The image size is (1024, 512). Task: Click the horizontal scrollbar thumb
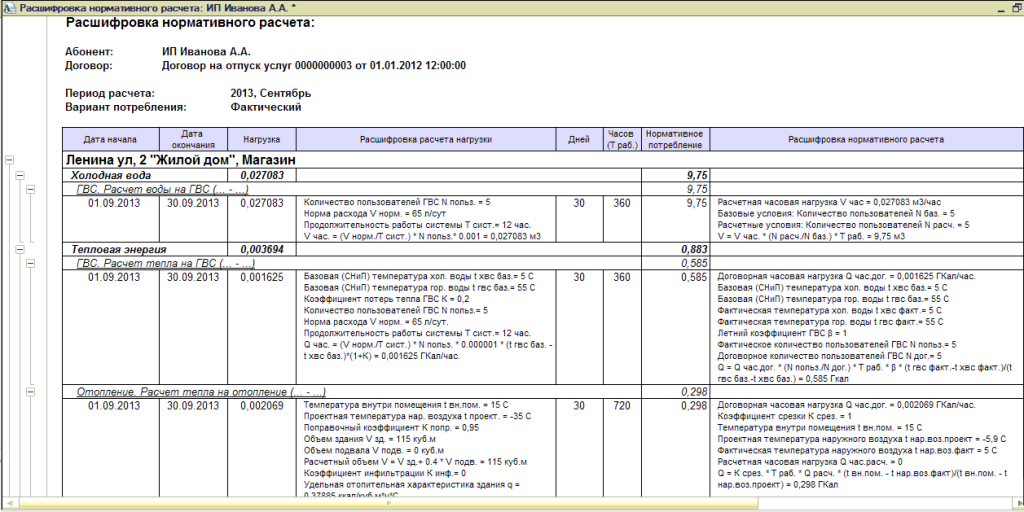click(389, 504)
